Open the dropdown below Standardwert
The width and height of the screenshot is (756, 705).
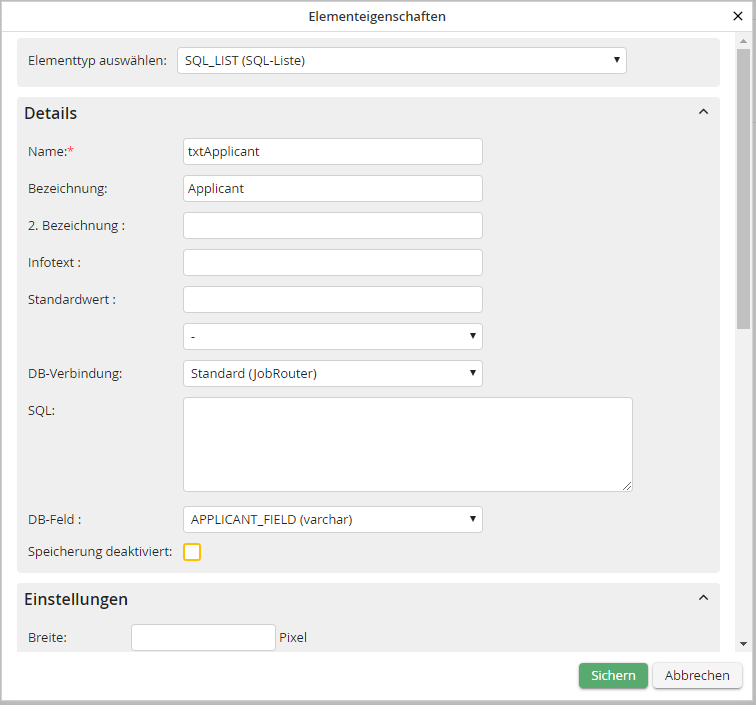tap(332, 337)
